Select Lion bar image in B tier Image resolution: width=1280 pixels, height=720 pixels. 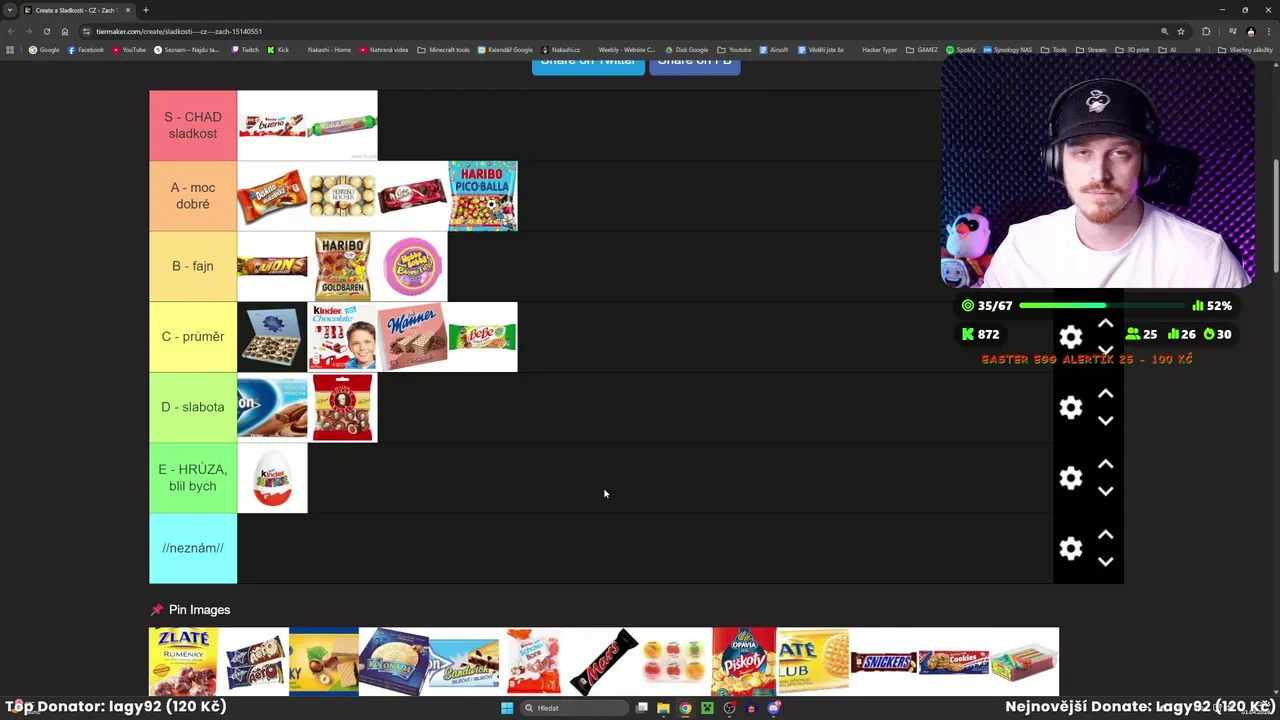(x=272, y=266)
